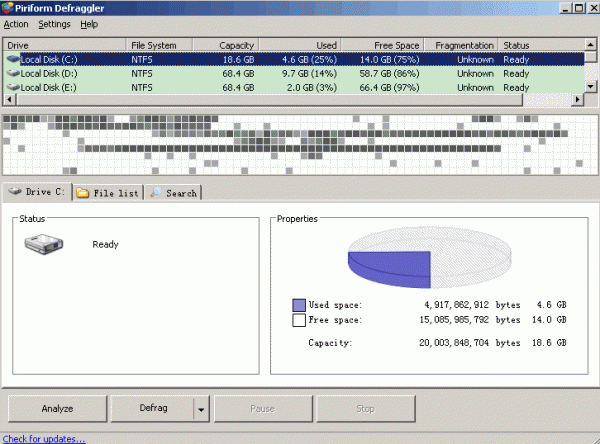
Task: Click the Analyze button
Action: tap(57, 408)
